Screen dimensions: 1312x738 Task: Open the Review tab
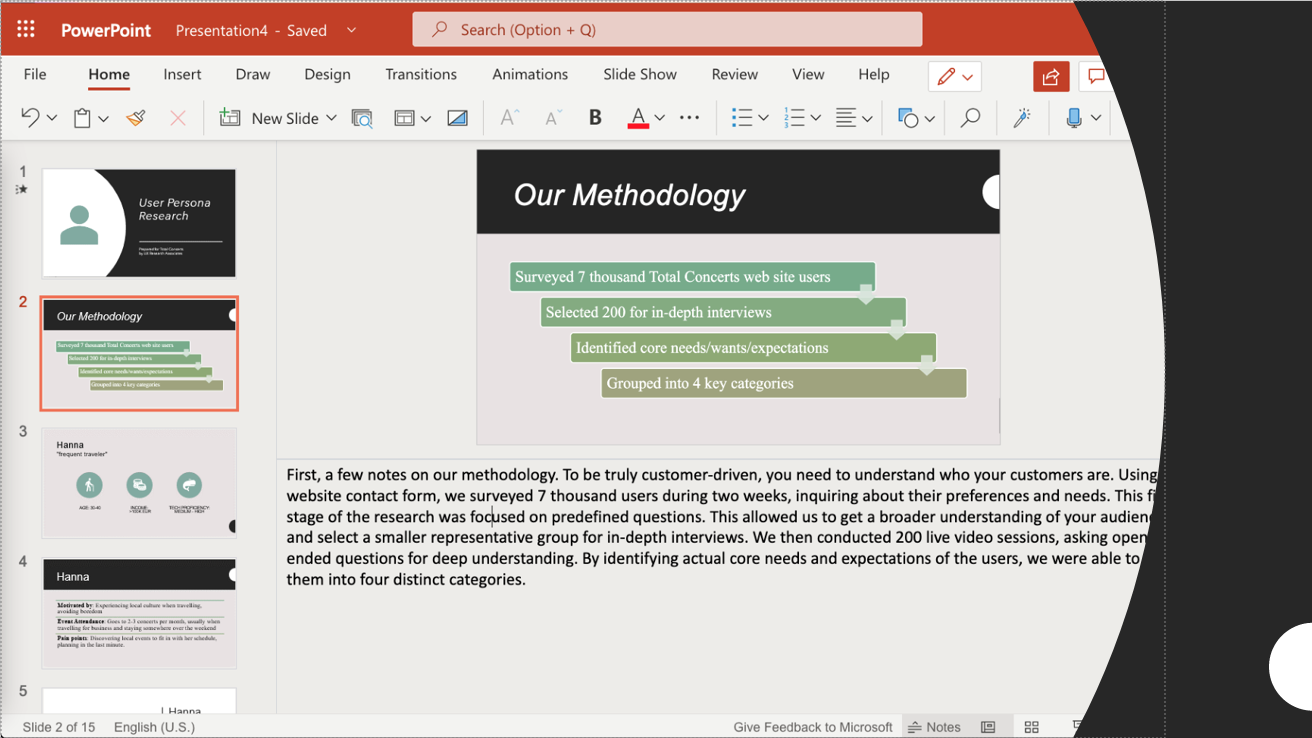(x=735, y=74)
